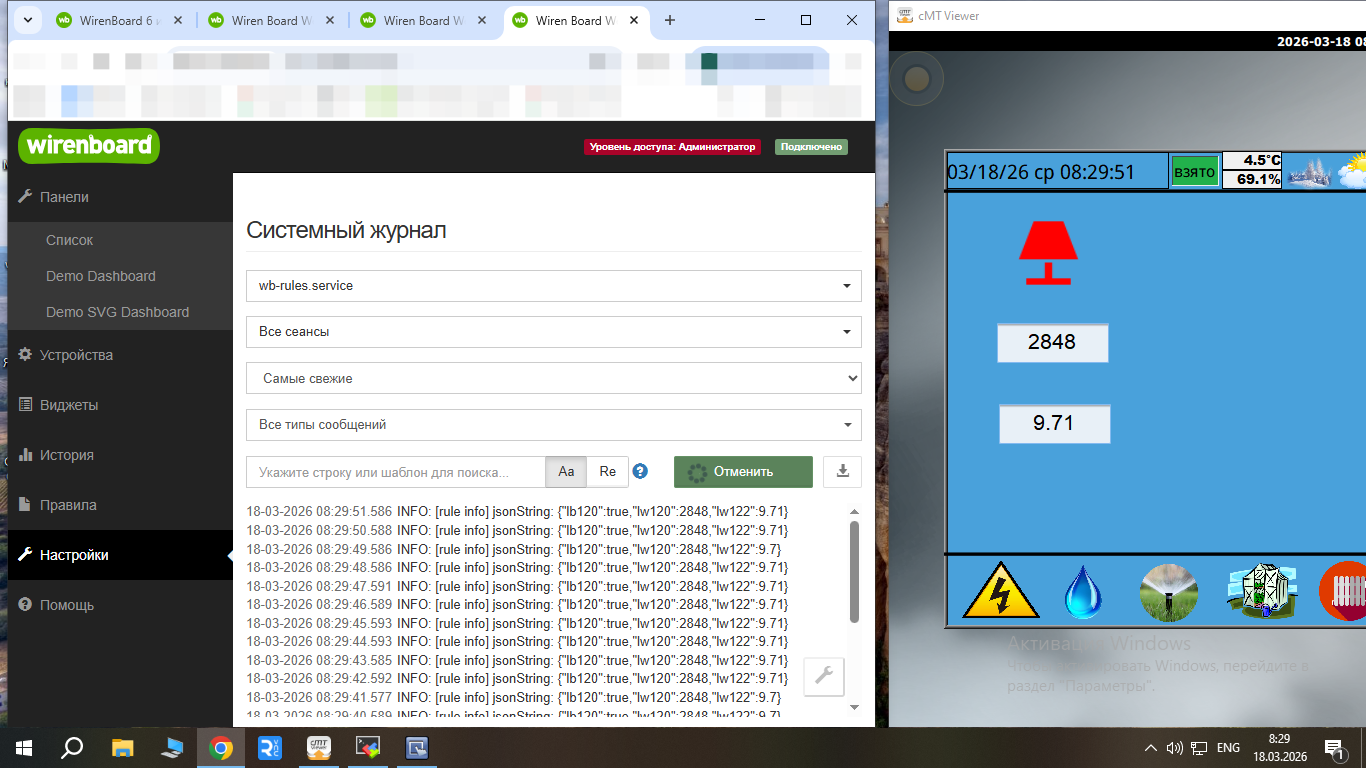Click the log list vertical scrollbar
Image resolution: width=1366 pixels, height=768 pixels.
click(x=854, y=570)
